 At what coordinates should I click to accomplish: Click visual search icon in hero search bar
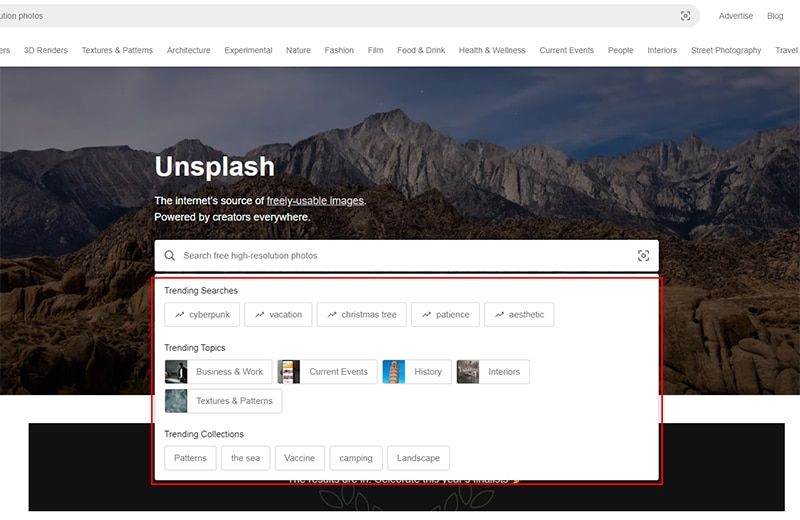click(x=643, y=256)
